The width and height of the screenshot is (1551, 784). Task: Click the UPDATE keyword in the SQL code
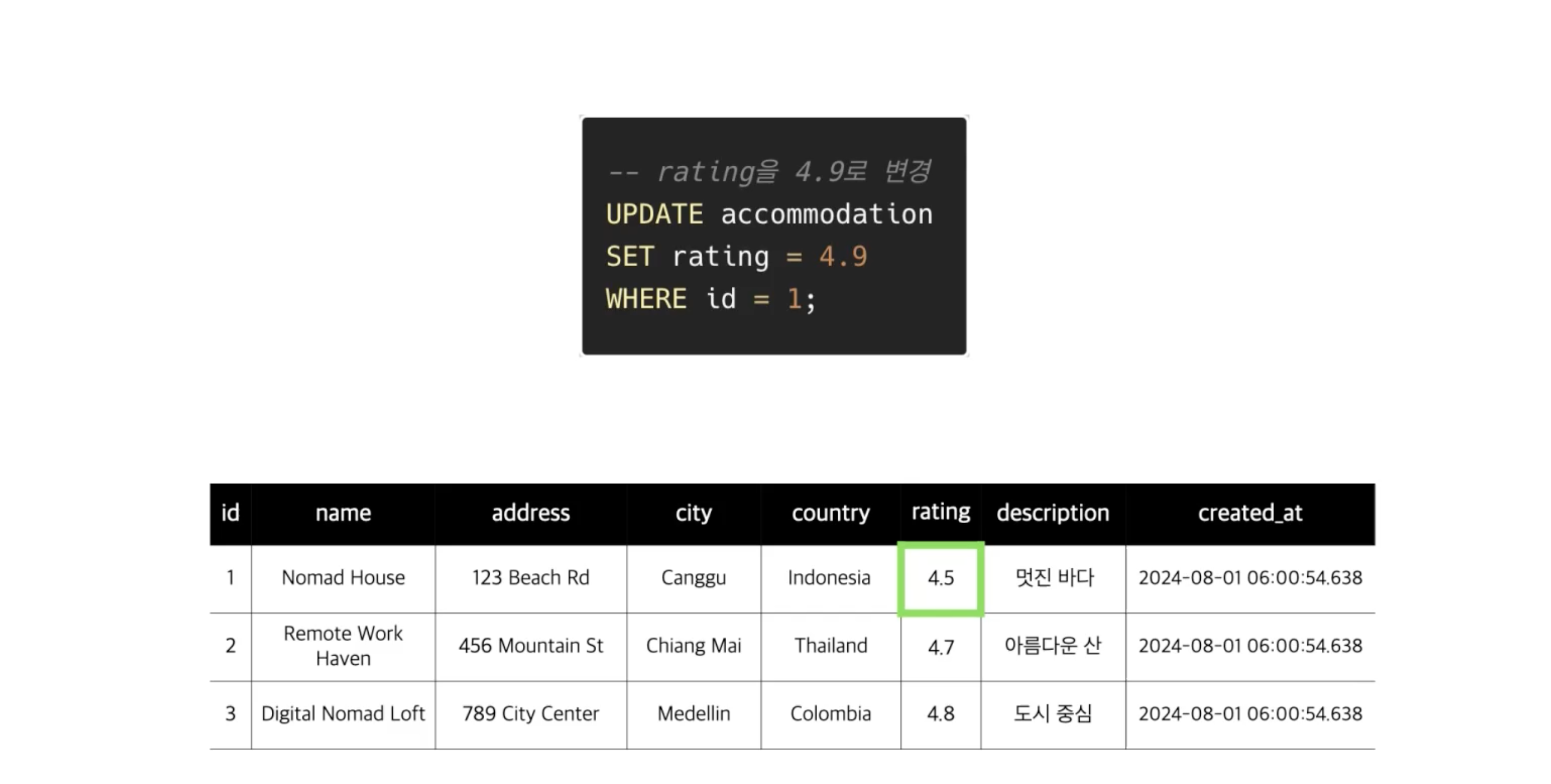click(654, 215)
